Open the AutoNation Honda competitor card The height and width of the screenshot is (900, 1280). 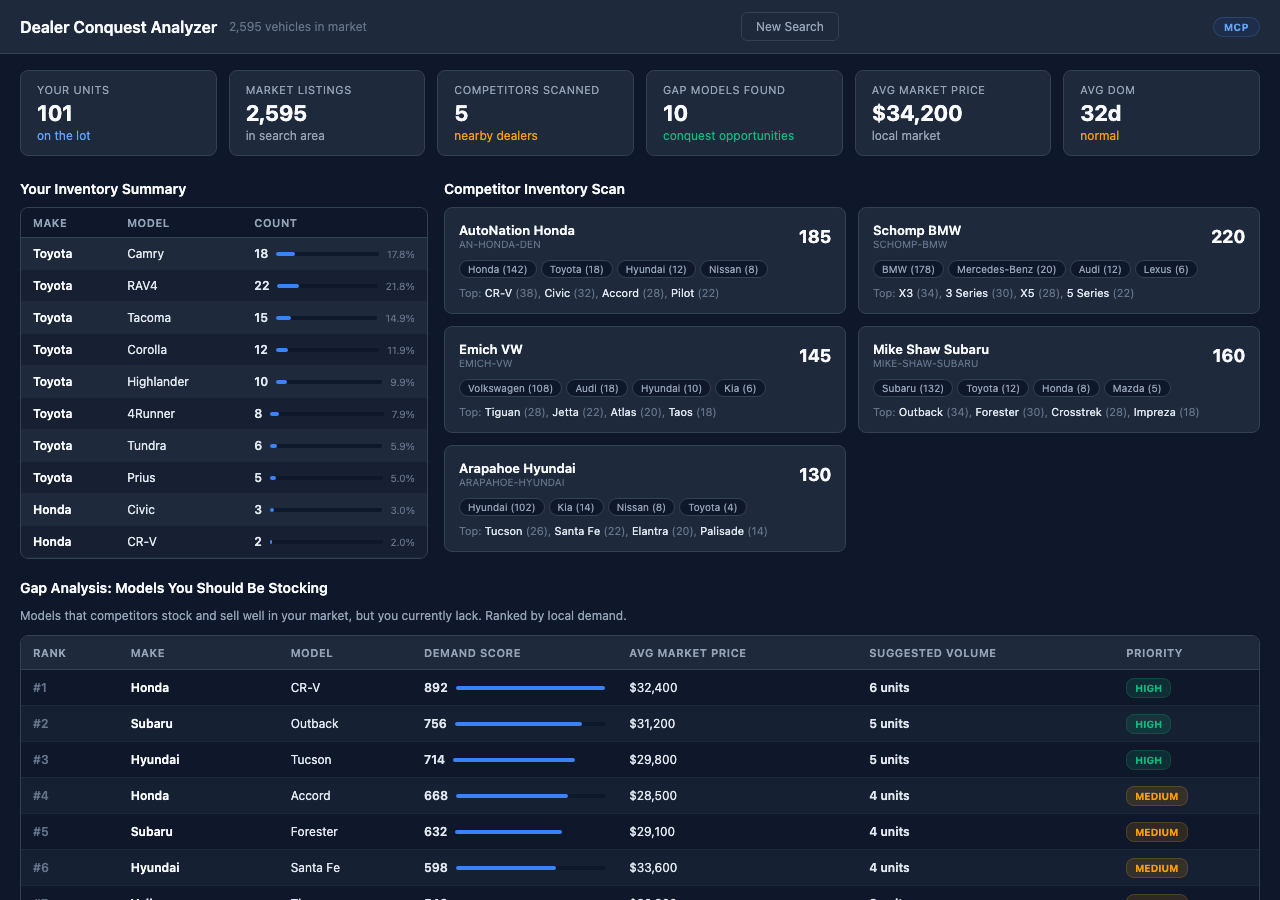[645, 260]
